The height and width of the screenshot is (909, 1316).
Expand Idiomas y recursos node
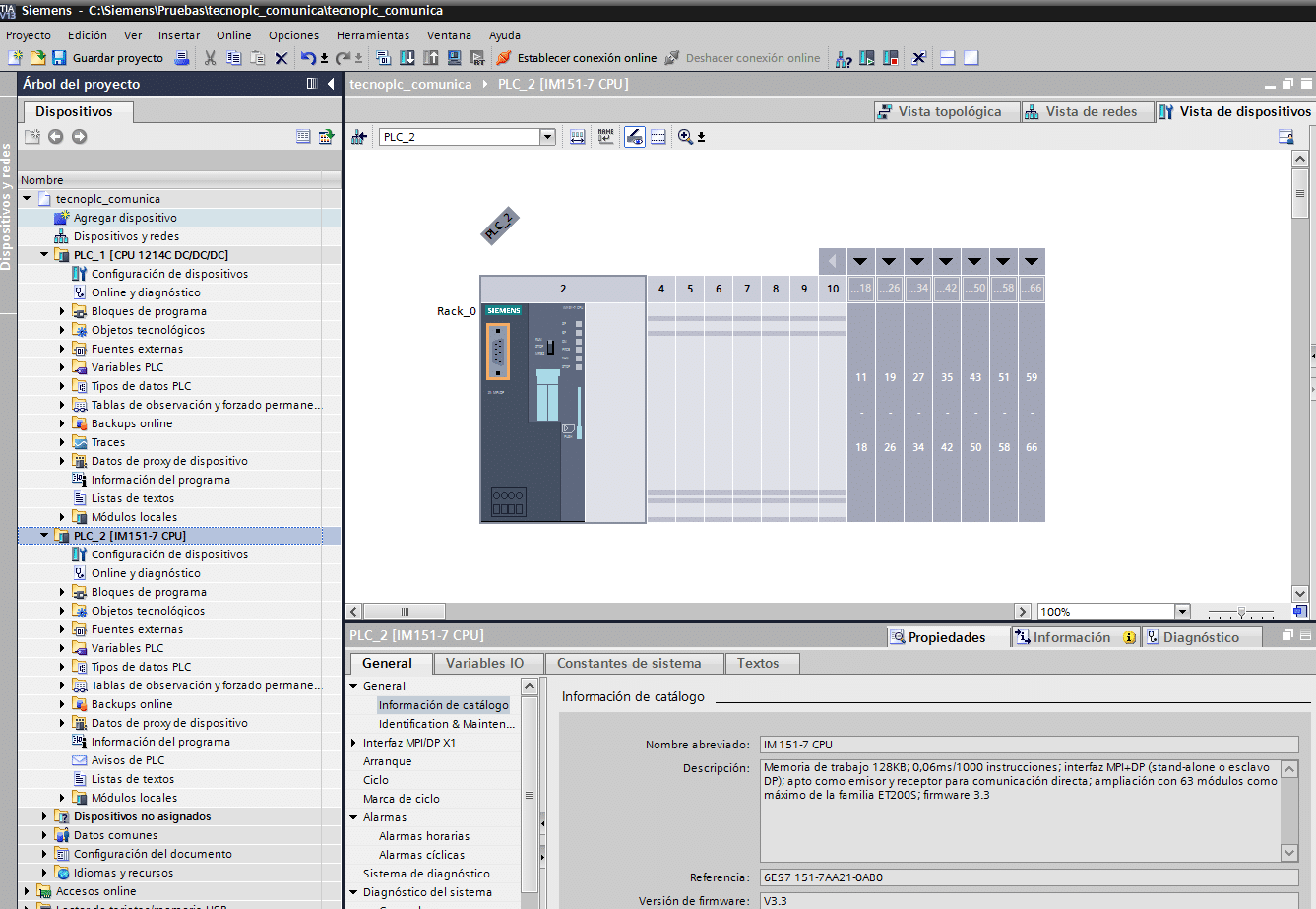pyautogui.click(x=44, y=873)
